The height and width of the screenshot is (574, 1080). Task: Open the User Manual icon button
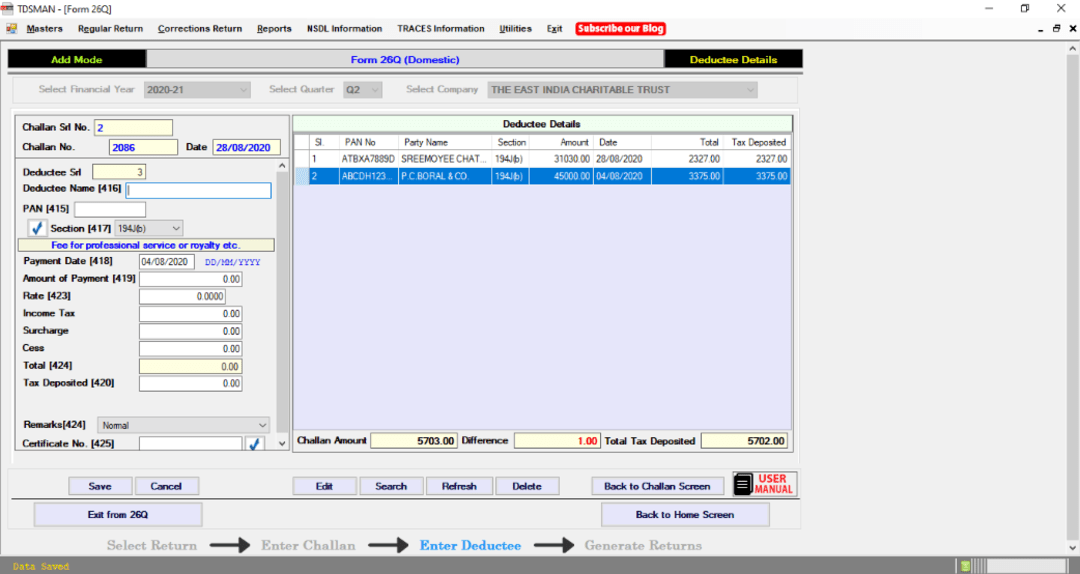(765, 484)
